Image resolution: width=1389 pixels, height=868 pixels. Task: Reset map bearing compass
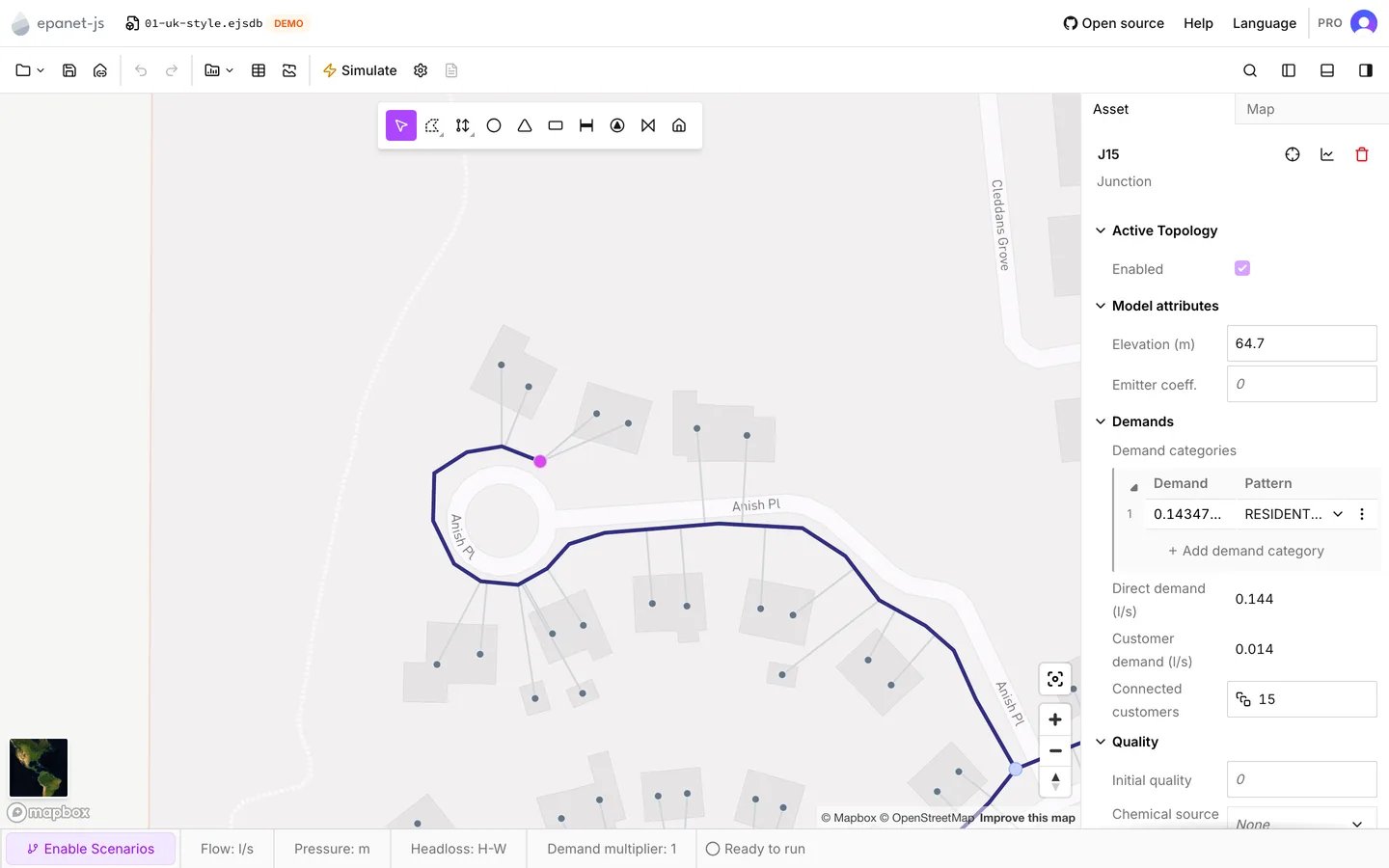click(1055, 781)
